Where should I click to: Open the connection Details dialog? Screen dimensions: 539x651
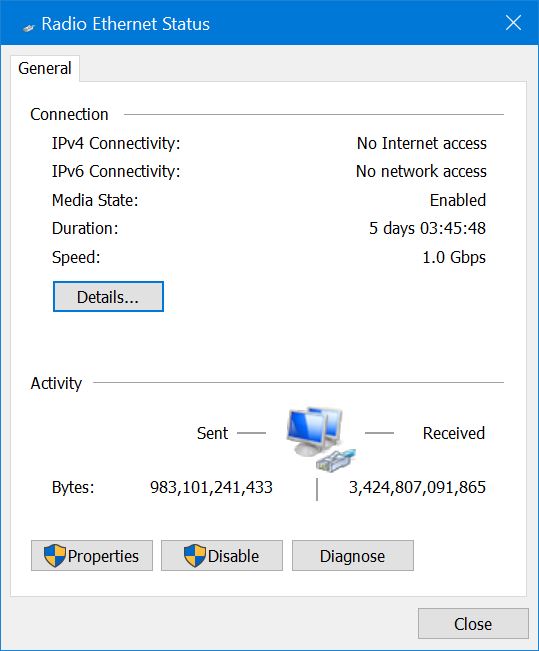108,296
